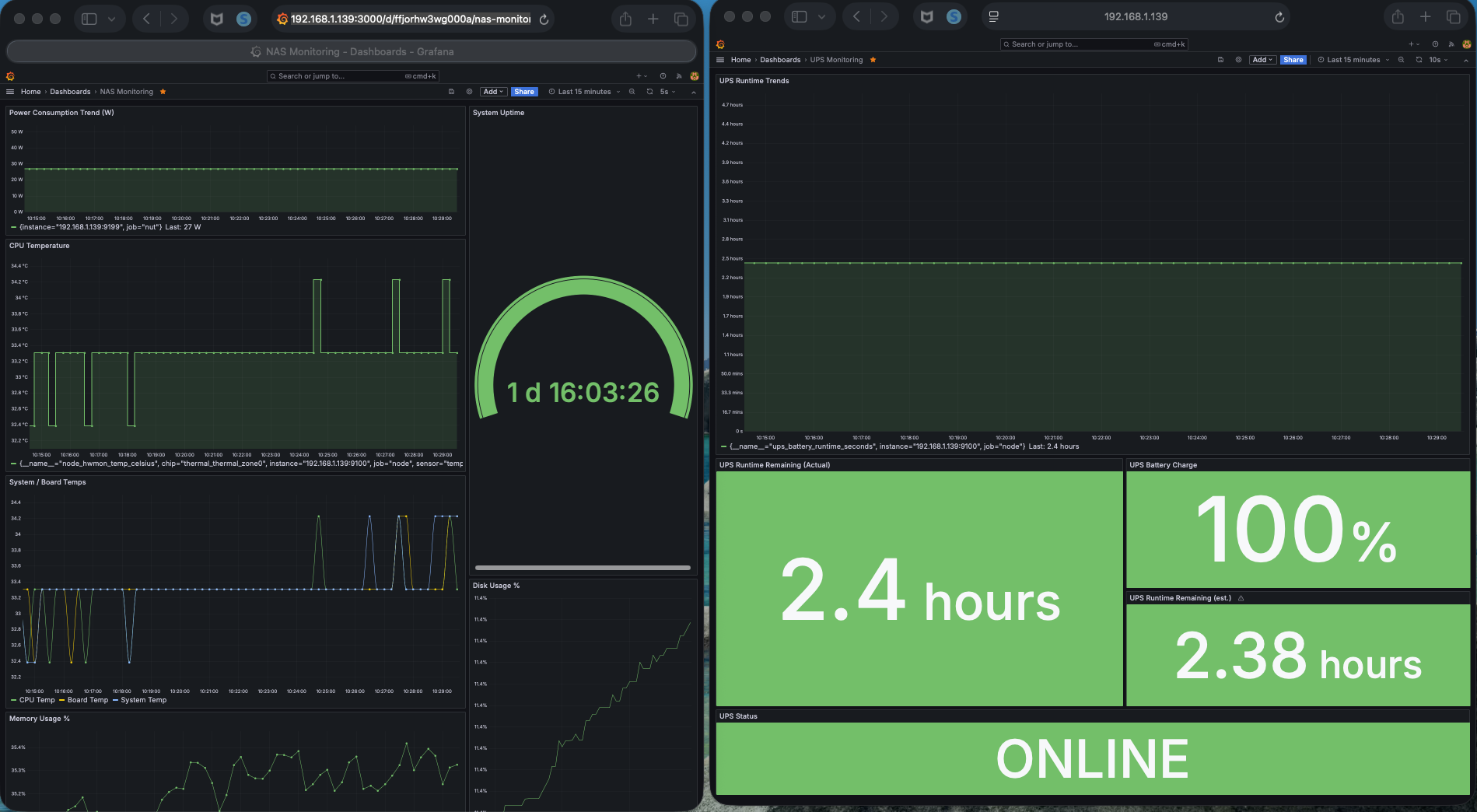The height and width of the screenshot is (812, 1477).
Task: Select NAS Monitoring - Dashboards - Grafana tab
Action: click(352, 51)
